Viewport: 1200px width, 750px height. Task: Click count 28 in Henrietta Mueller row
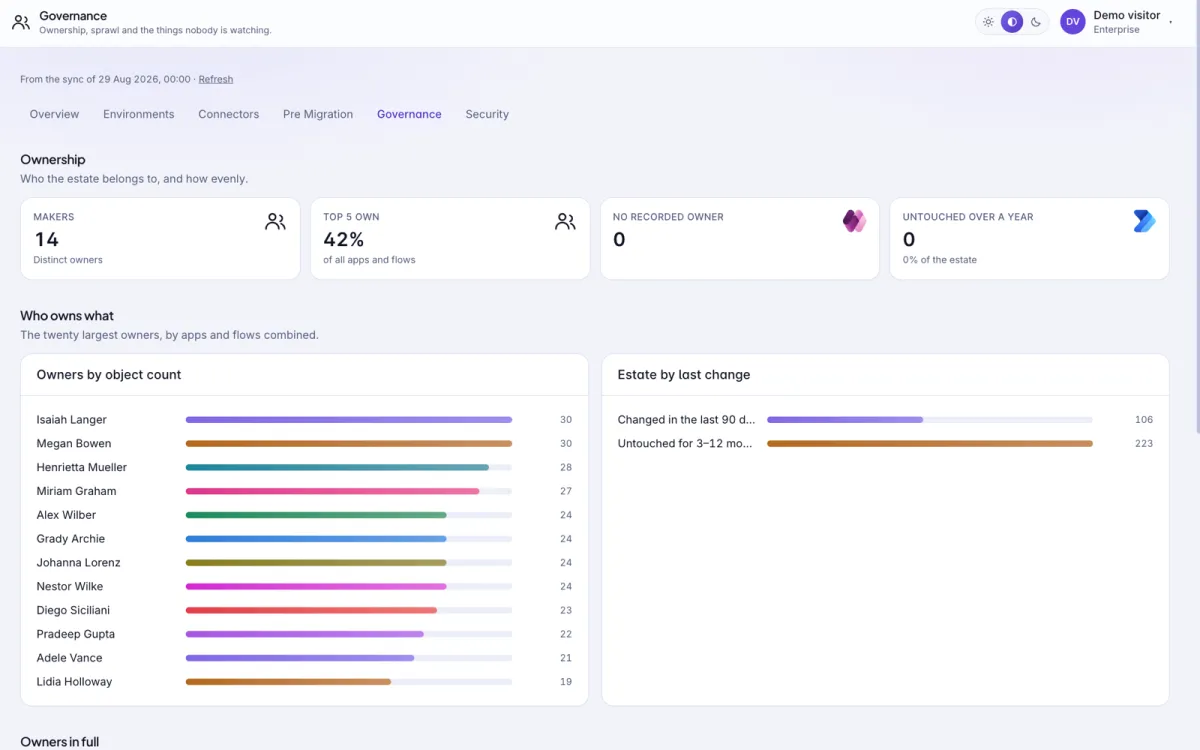tap(566, 467)
